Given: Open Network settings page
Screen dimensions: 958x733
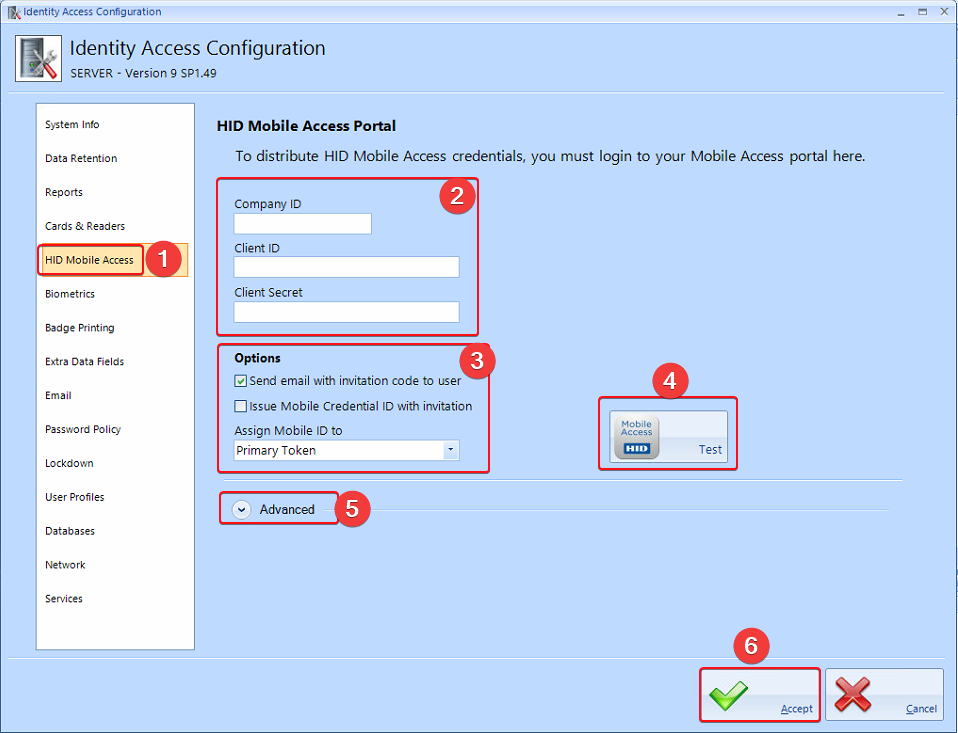Looking at the screenshot, I should [x=65, y=565].
